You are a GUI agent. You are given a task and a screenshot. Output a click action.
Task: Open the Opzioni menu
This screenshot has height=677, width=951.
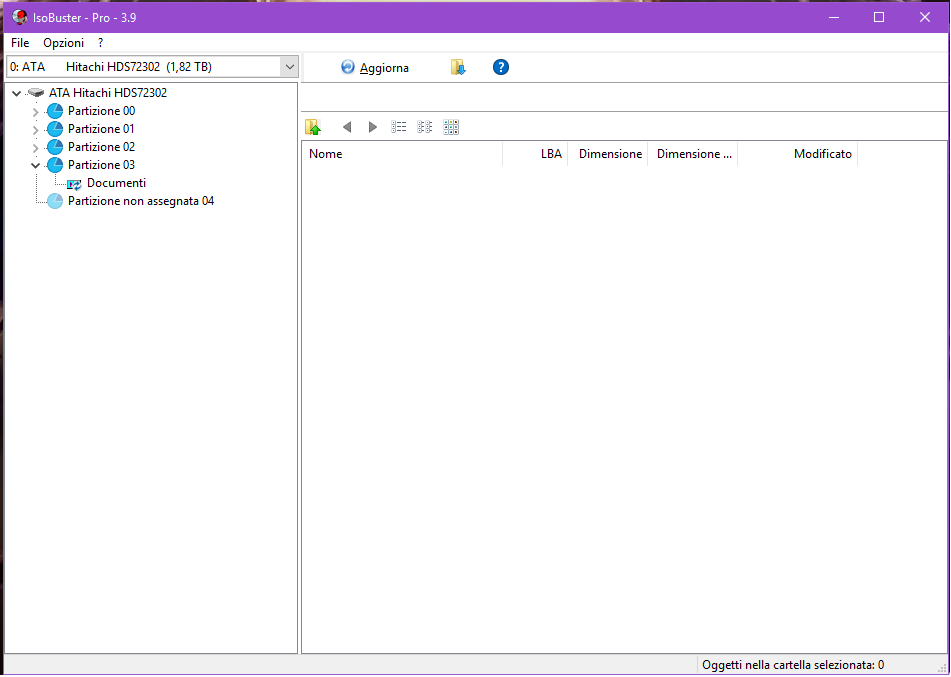click(x=63, y=43)
